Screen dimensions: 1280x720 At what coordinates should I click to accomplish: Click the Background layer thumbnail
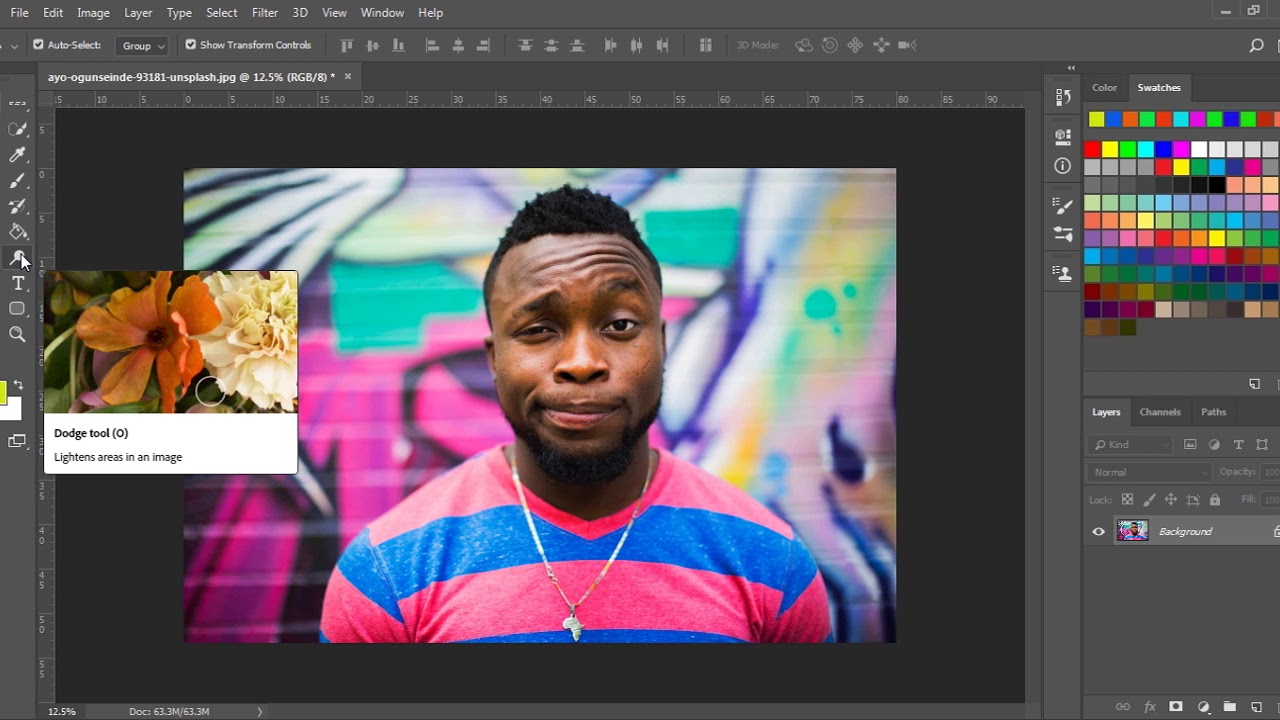point(1133,531)
